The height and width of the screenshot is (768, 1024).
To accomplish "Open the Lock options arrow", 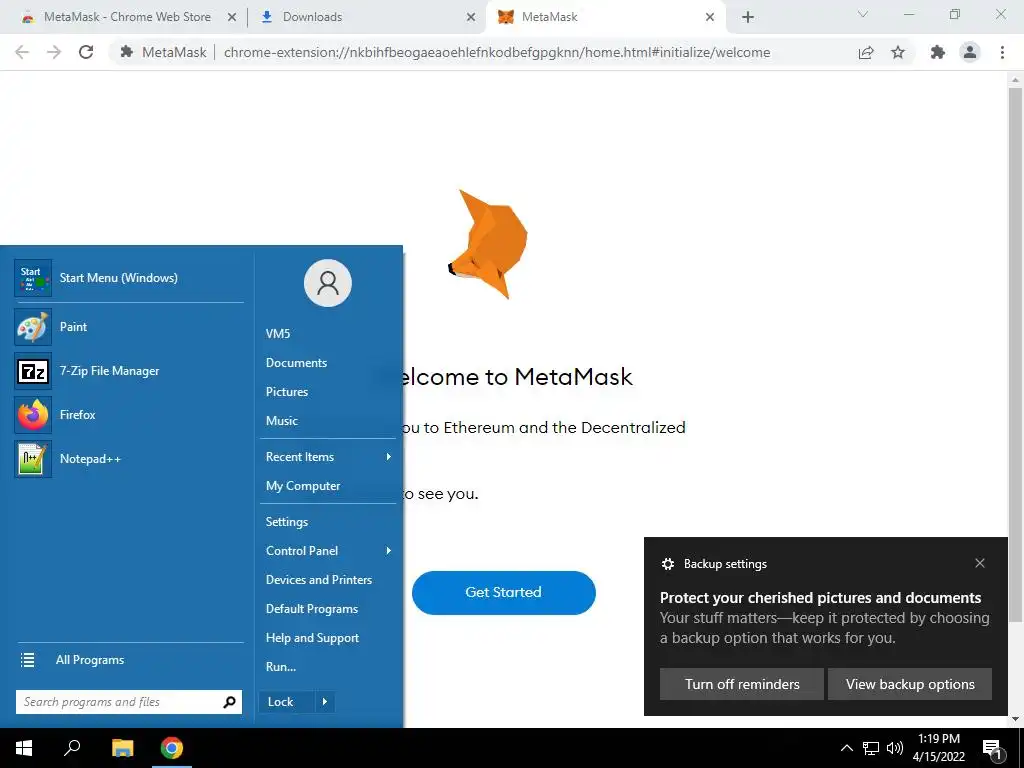I will click(x=325, y=702).
